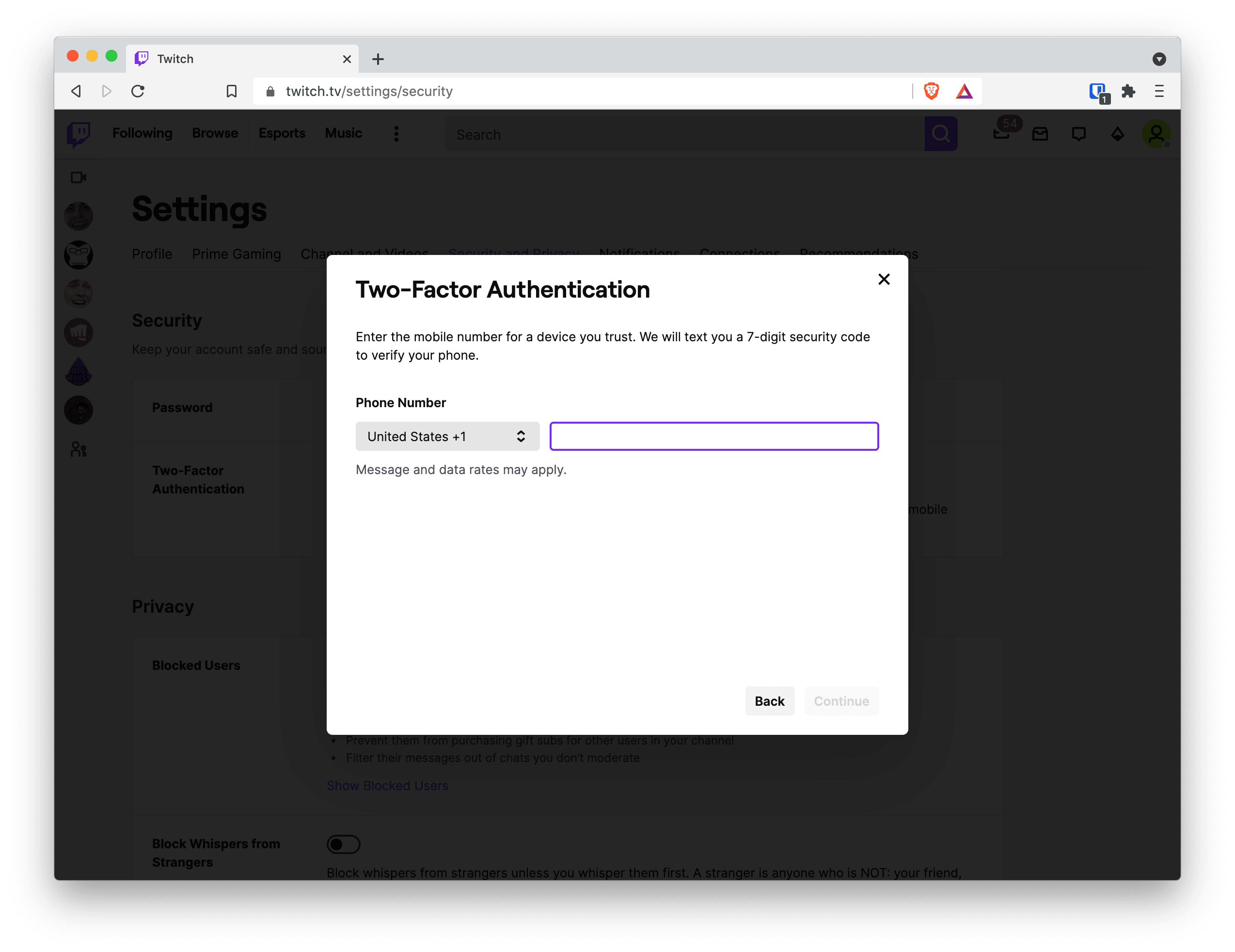Viewport: 1235px width, 952px height.
Task: Select Browse in the top navigation
Action: coord(214,133)
